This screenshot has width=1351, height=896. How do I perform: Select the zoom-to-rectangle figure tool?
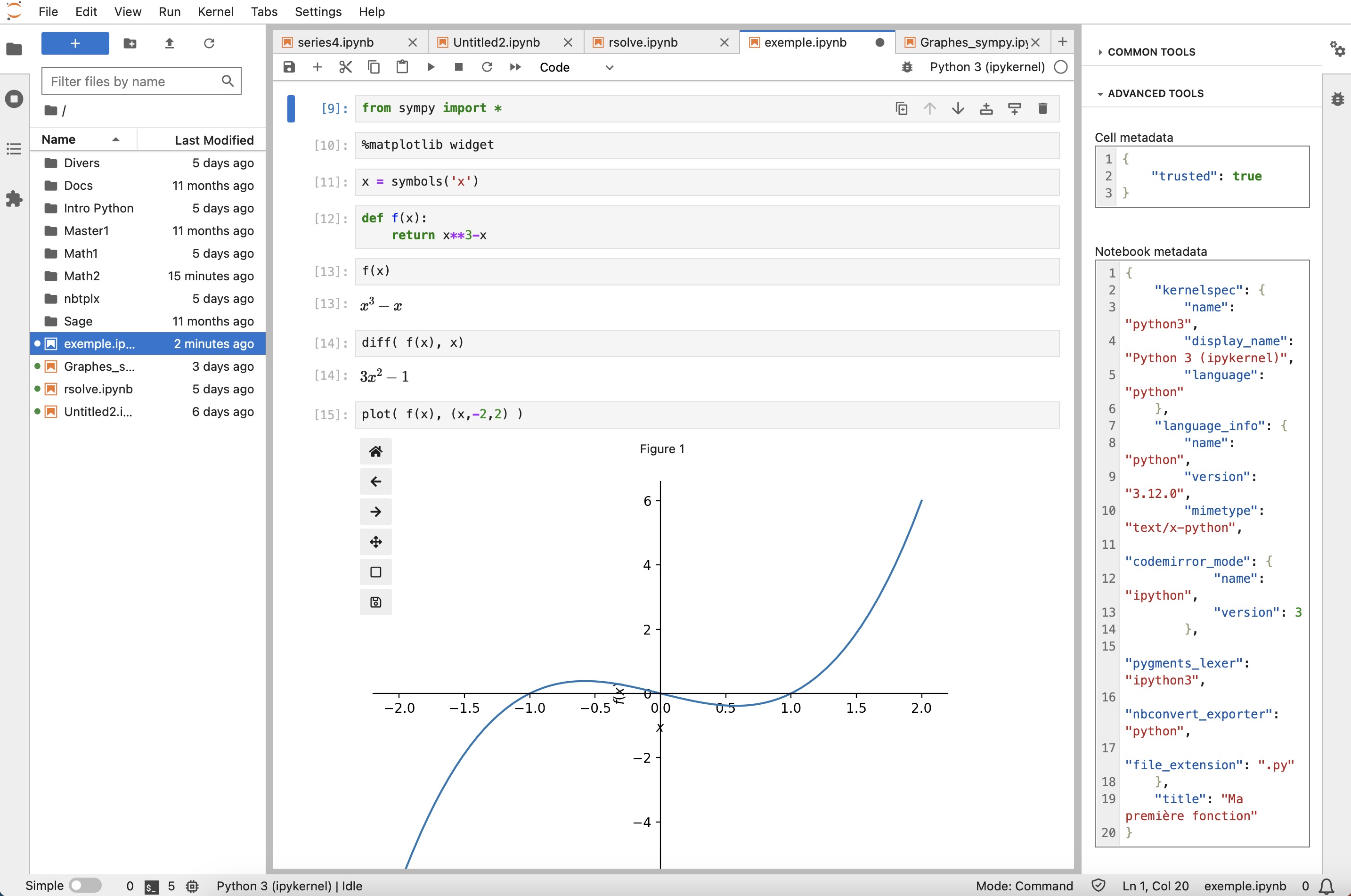coord(375,572)
